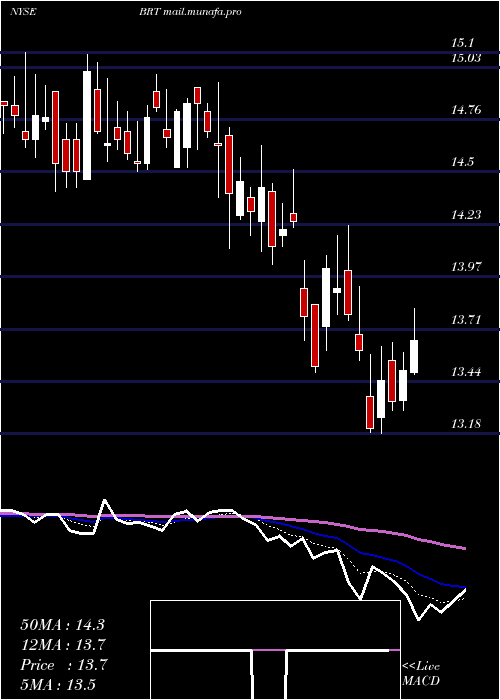
Task: Click the 13.97 price axis label
Action: pyautogui.click(x=466, y=267)
